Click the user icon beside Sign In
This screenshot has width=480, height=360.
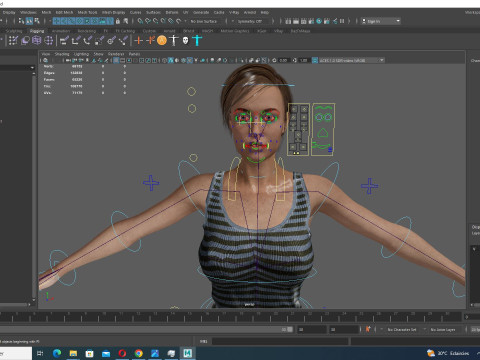click(364, 21)
